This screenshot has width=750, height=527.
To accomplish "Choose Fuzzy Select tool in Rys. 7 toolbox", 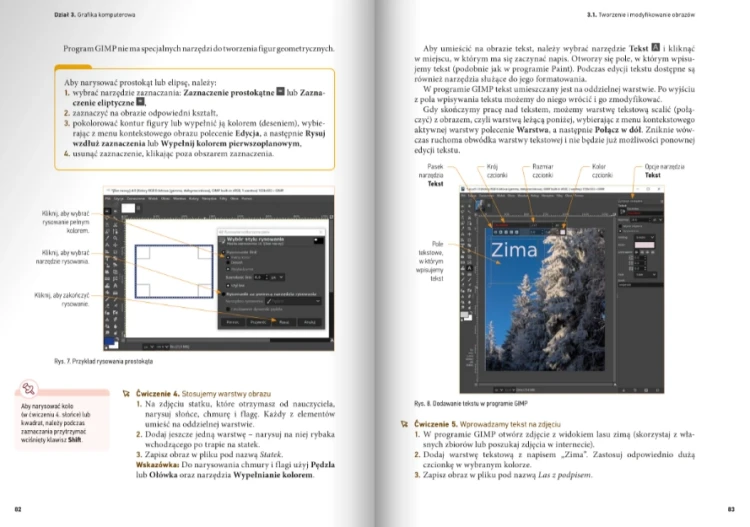I will (x=115, y=218).
